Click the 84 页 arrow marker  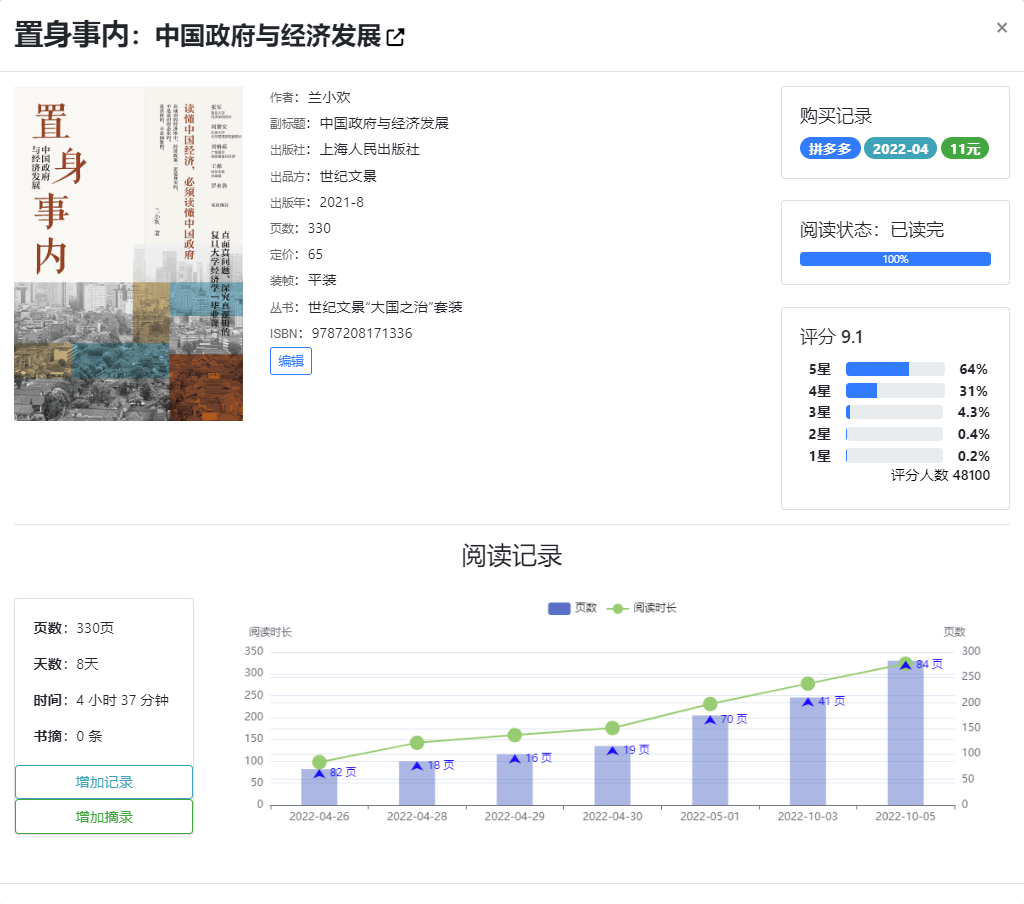coord(905,665)
